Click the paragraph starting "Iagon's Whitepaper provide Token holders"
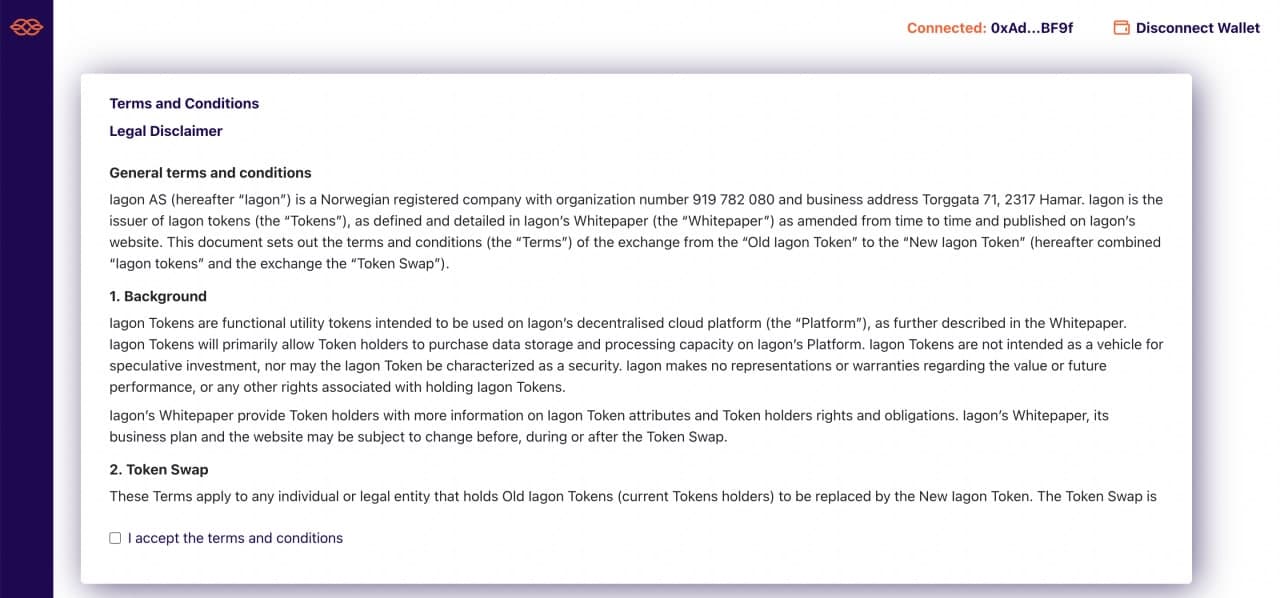The height and width of the screenshot is (598, 1280). coord(609,426)
